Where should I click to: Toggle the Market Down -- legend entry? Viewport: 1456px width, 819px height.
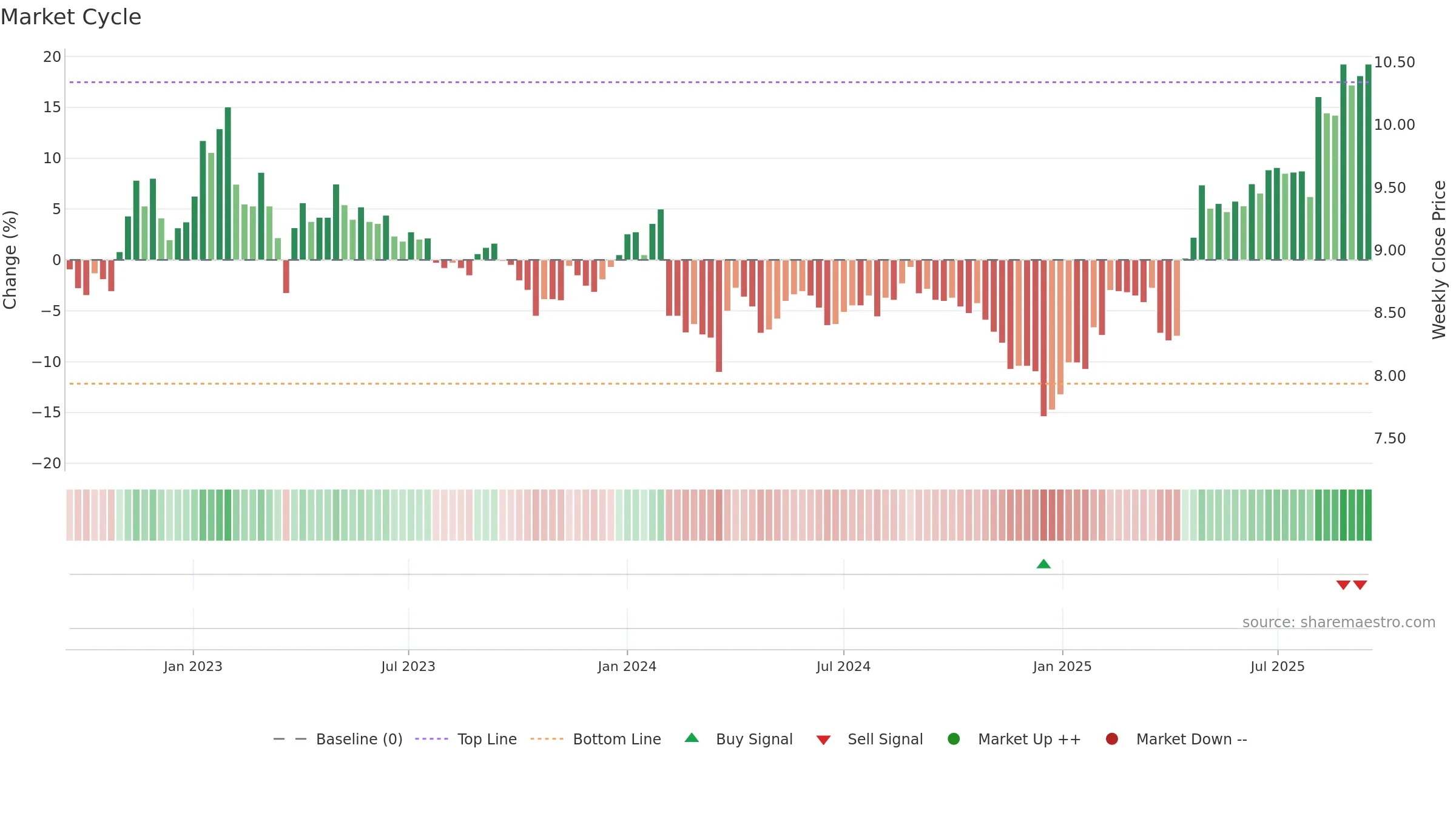click(x=1176, y=739)
